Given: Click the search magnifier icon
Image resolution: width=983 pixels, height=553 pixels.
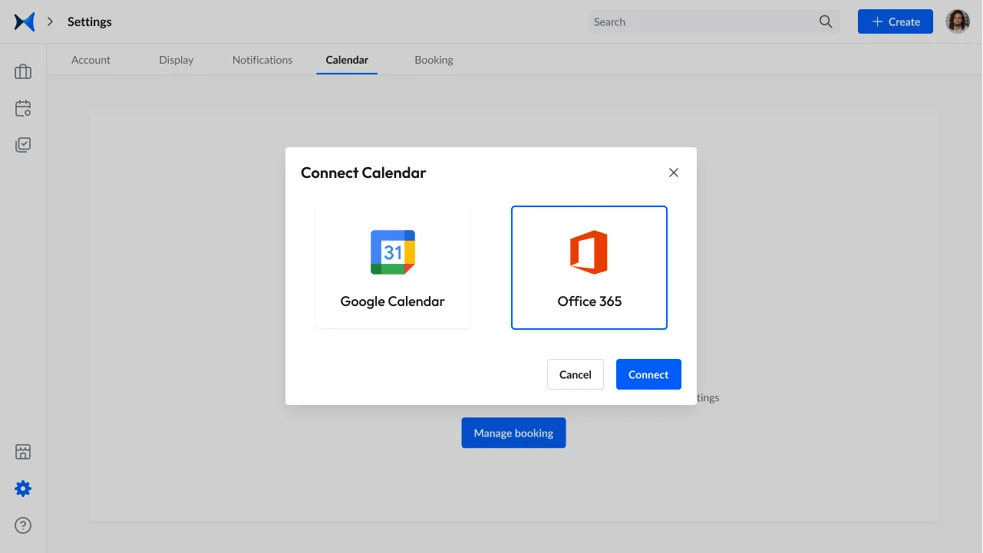Looking at the screenshot, I should click(826, 22).
